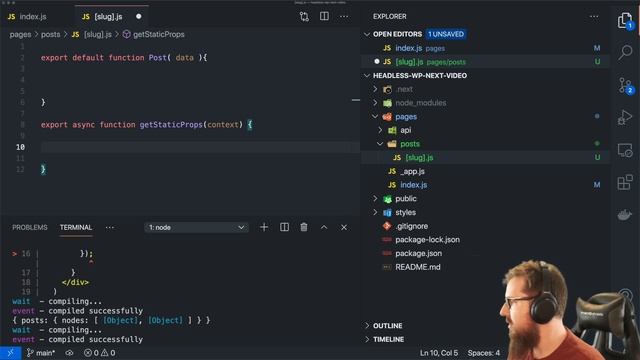Place cursor on empty line 10 in editor
The height and width of the screenshot is (360, 640).
[x=200, y=147]
